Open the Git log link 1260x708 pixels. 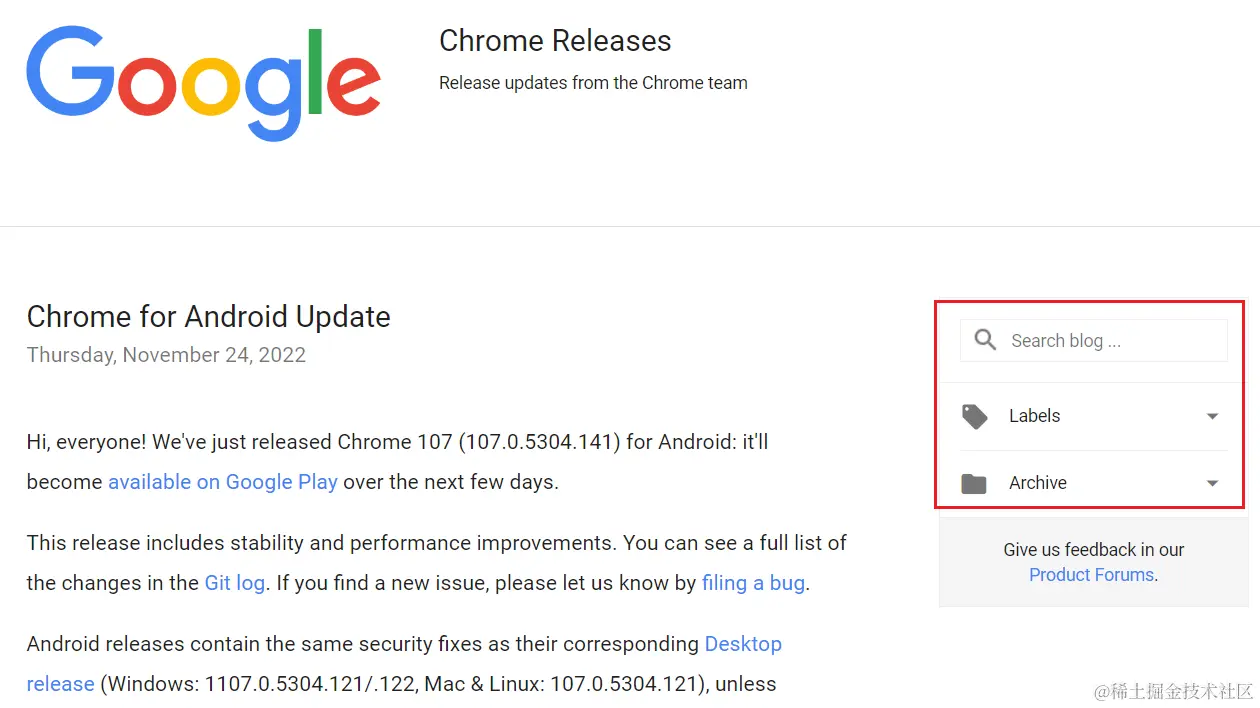point(235,583)
